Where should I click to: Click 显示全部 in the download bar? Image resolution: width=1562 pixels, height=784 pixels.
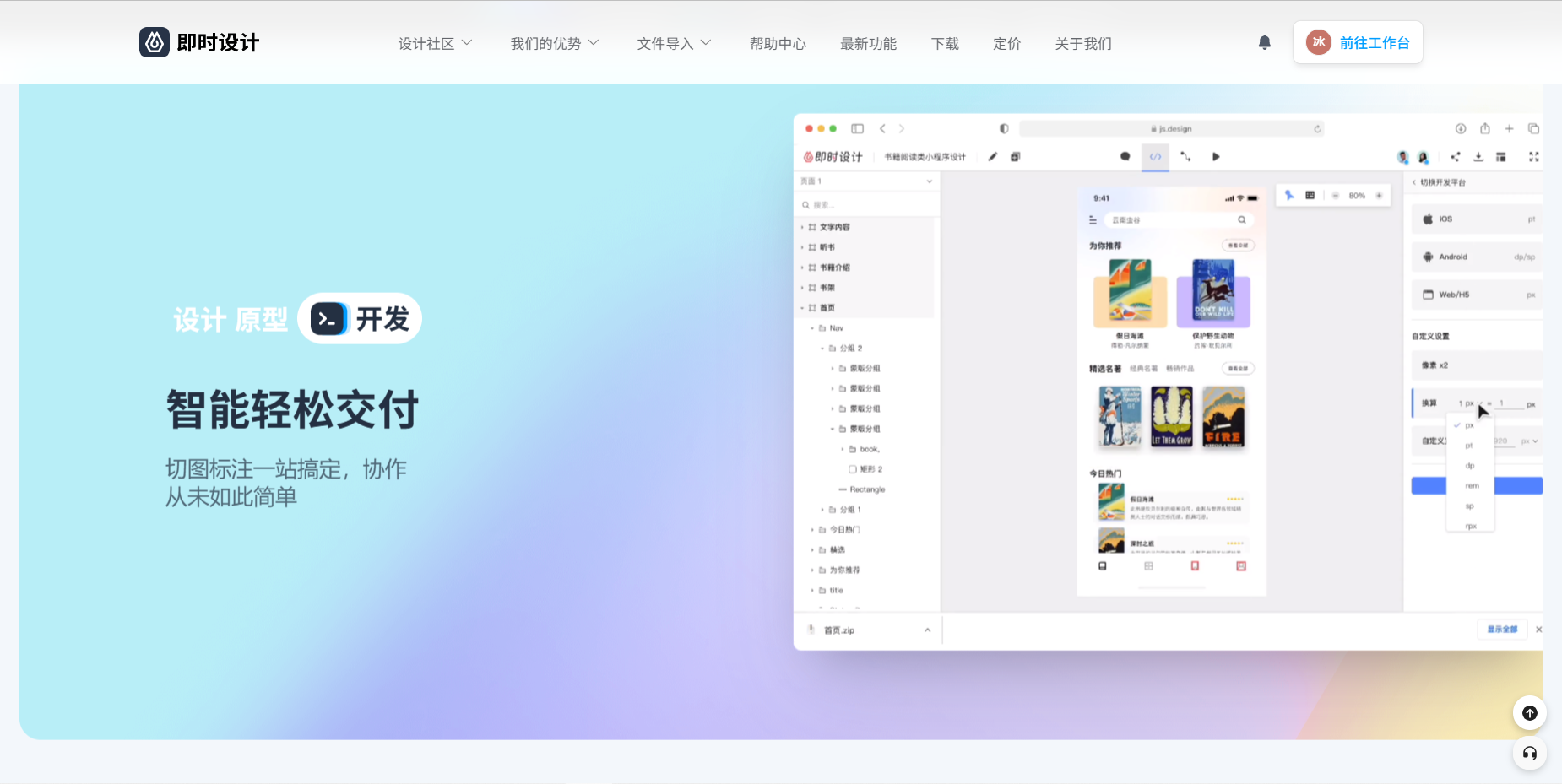[x=1502, y=630]
